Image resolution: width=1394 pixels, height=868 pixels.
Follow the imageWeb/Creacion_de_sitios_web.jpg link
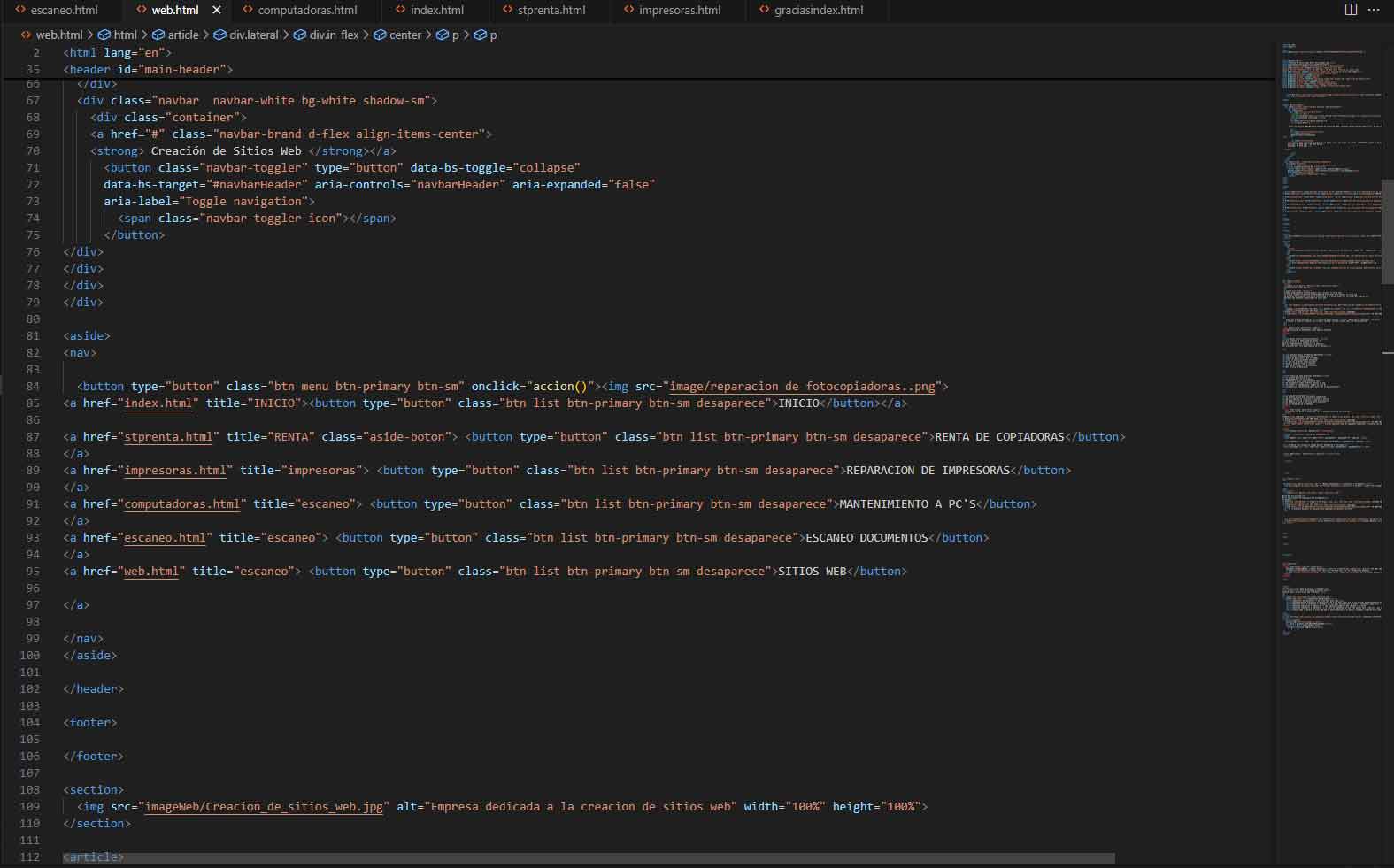(x=264, y=807)
